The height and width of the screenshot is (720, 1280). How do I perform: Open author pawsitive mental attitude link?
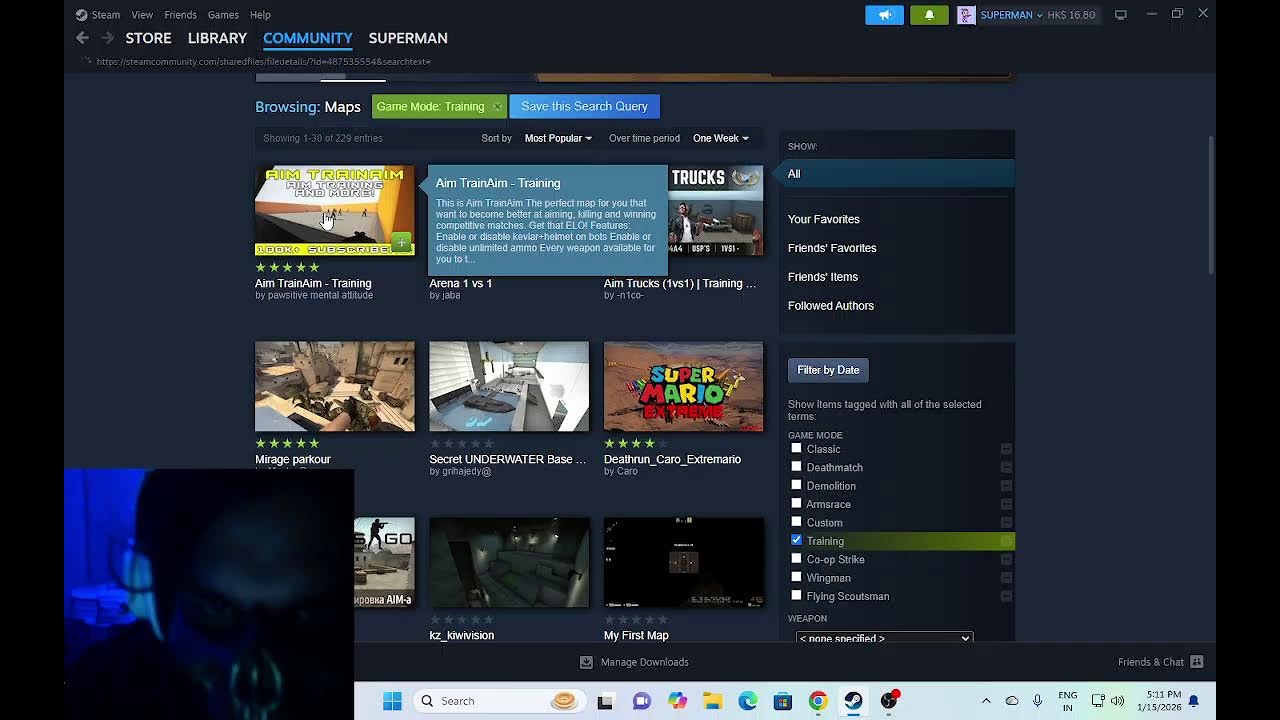tap(320, 296)
